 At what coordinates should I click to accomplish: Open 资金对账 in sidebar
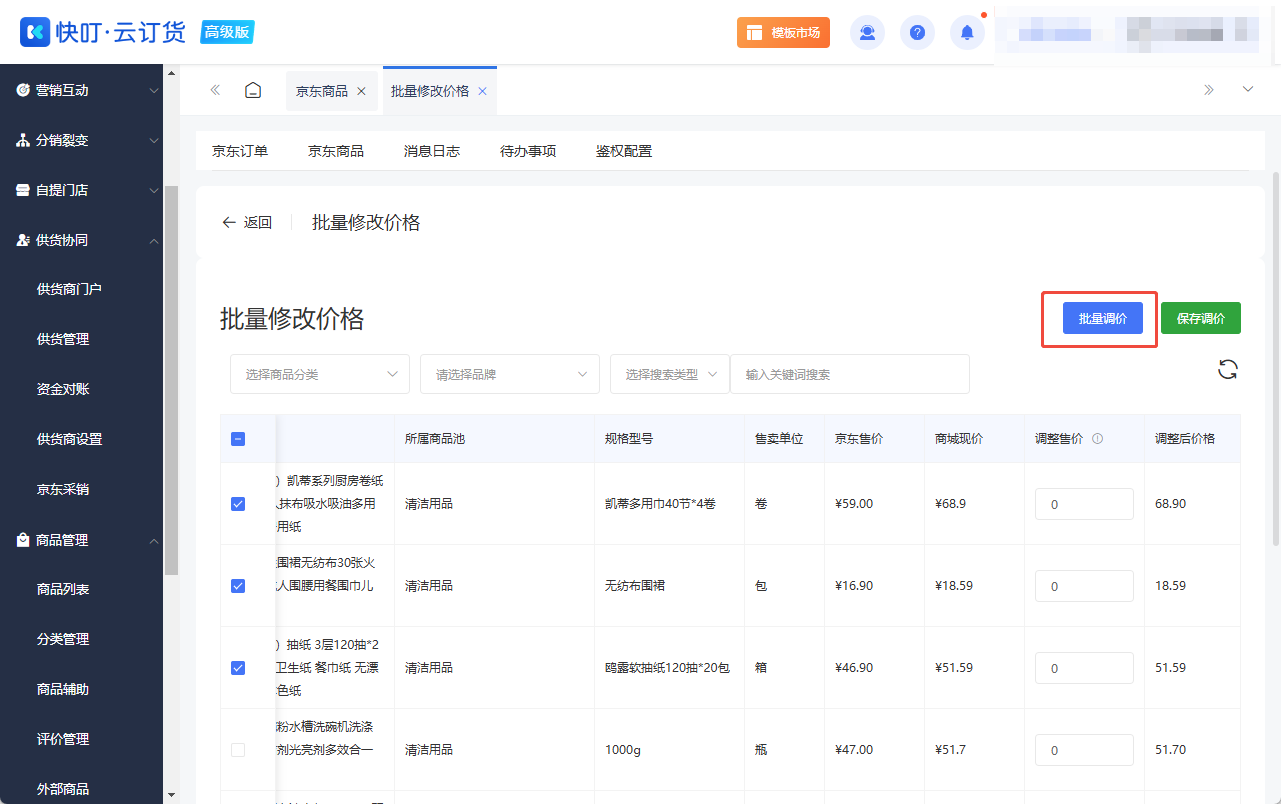[x=63, y=389]
